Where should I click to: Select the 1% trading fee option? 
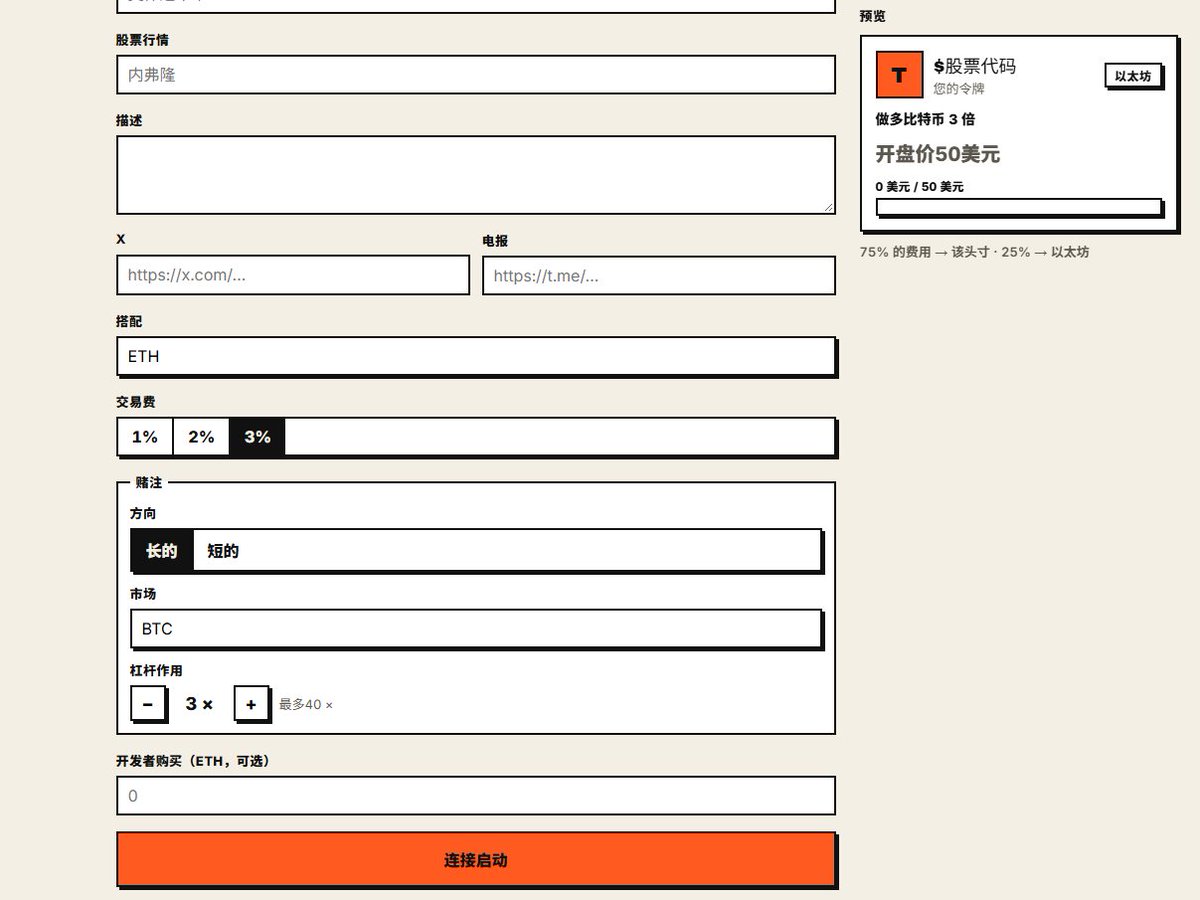tap(145, 437)
